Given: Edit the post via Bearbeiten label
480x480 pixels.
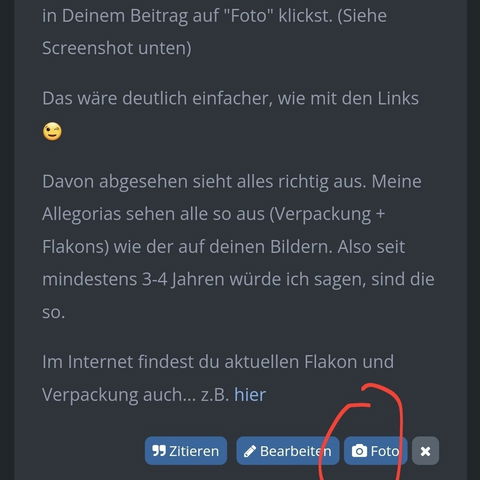Looking at the screenshot, I should 296,451.
